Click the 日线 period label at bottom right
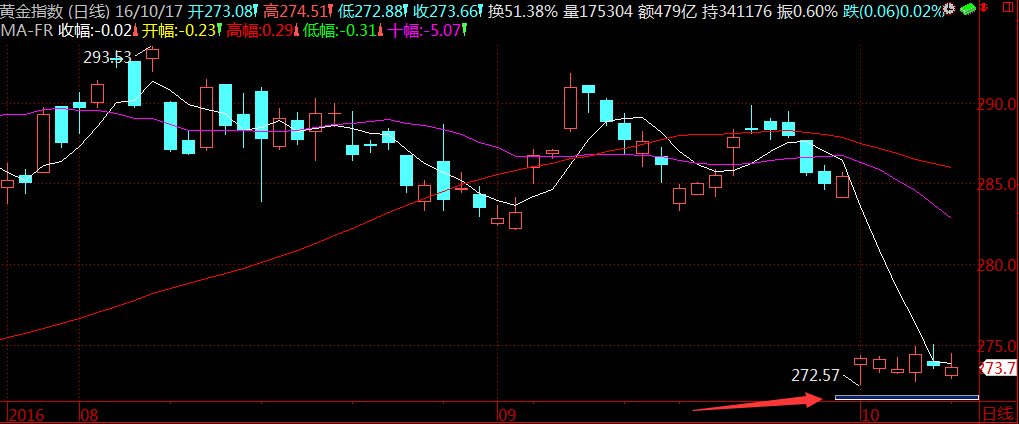Viewport: 1019px width, 424px height. click(x=996, y=413)
